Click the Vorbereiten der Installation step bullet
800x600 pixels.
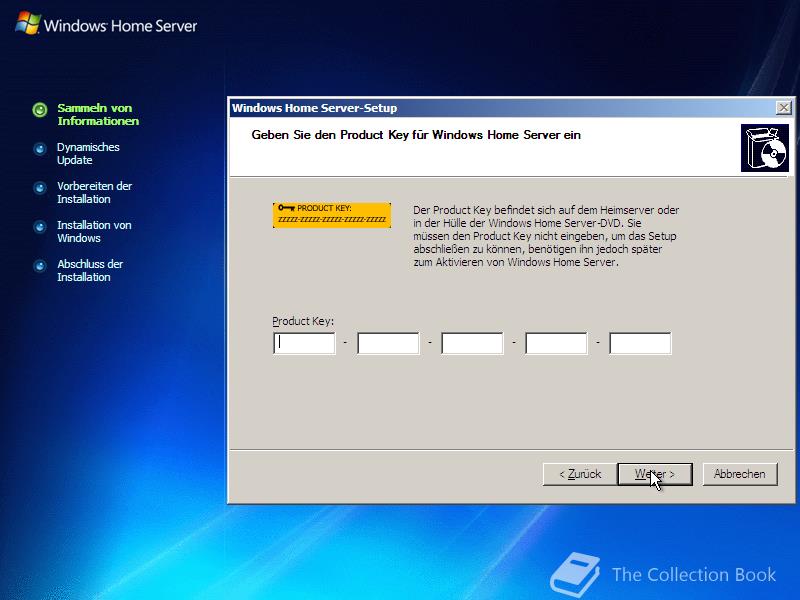tap(40, 188)
